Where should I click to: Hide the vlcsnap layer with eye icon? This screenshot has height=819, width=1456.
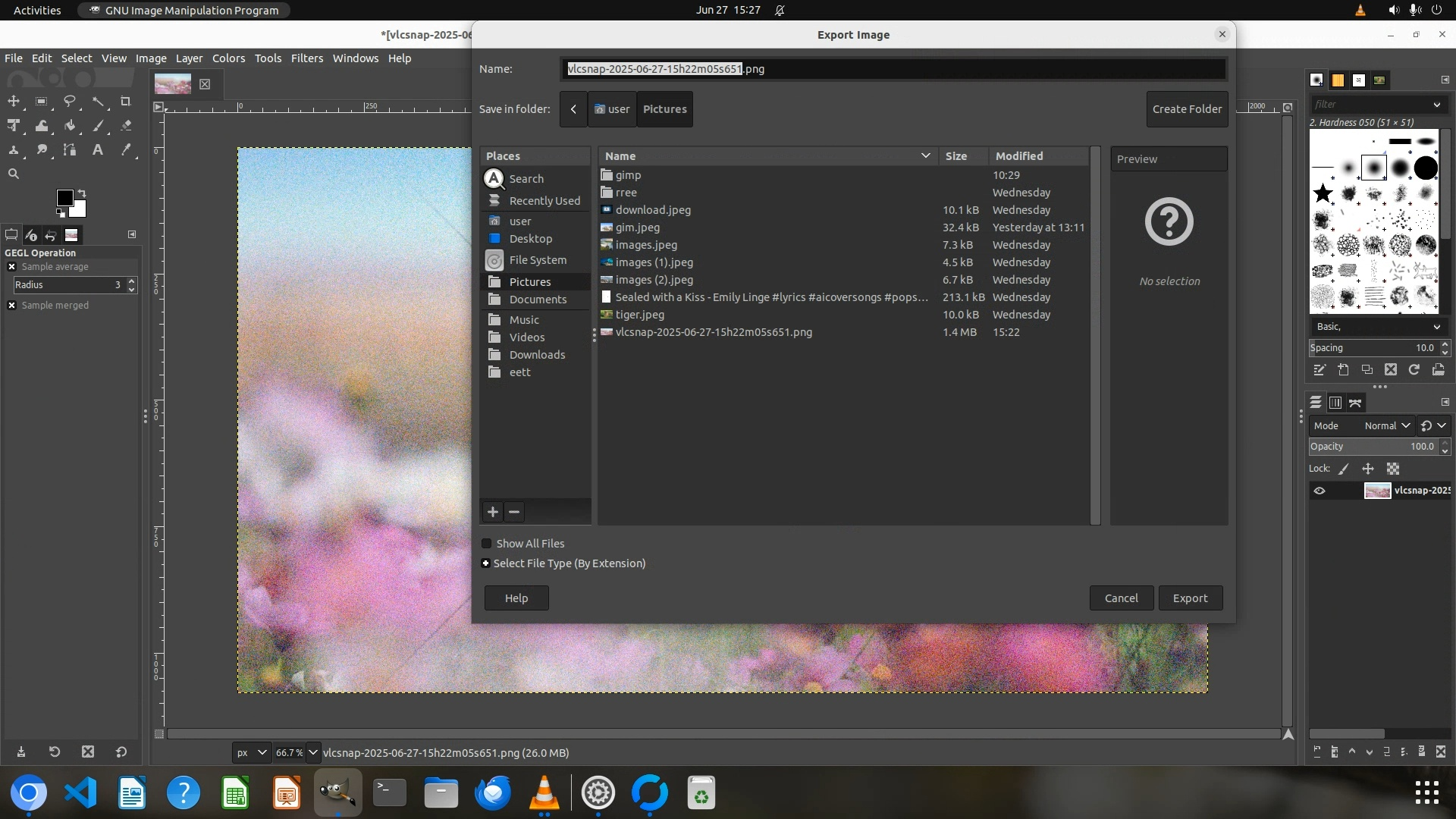[1319, 491]
